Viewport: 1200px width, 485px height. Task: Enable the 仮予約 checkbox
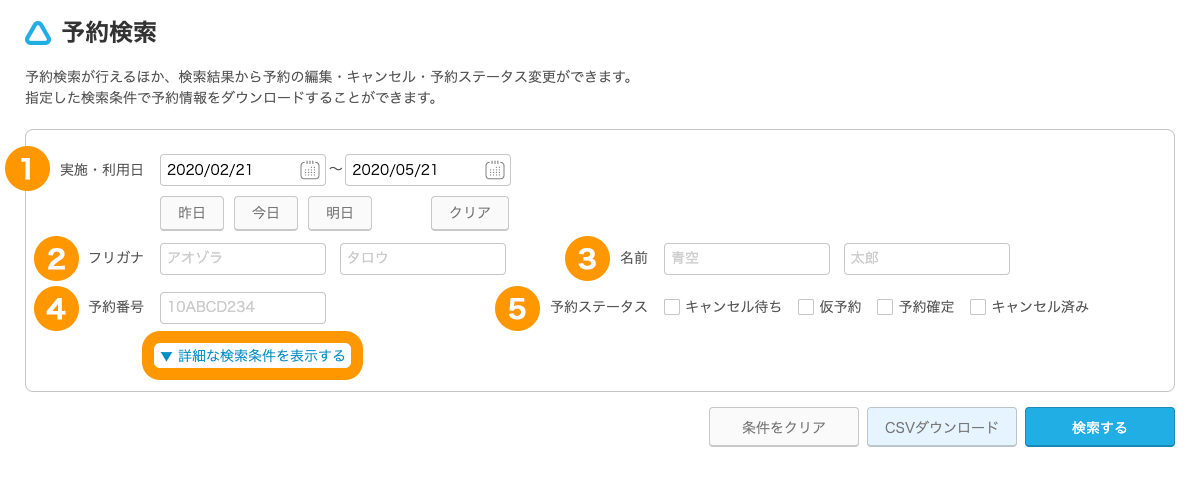(x=806, y=307)
